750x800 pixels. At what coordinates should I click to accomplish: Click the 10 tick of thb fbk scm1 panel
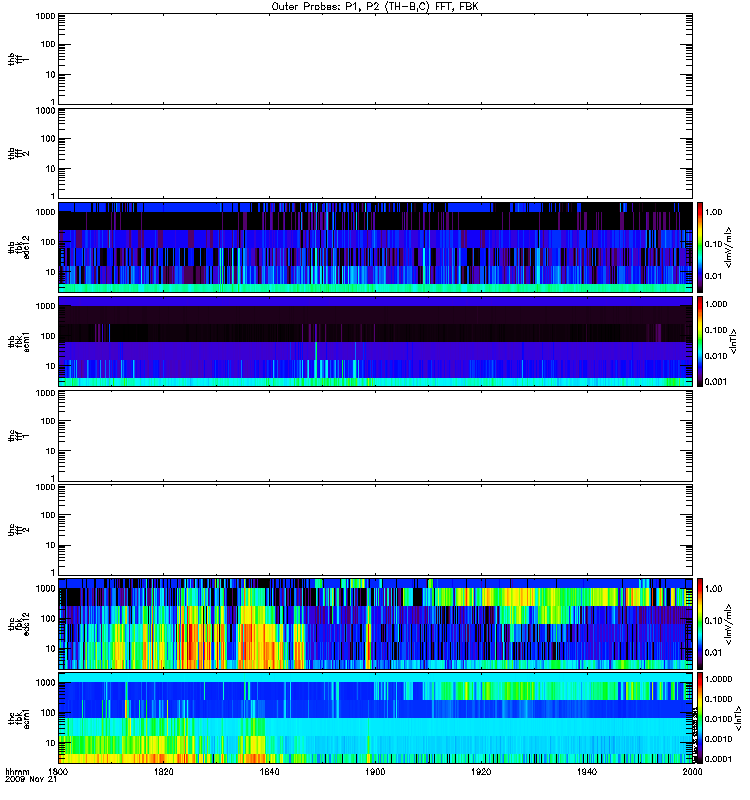click(50, 366)
